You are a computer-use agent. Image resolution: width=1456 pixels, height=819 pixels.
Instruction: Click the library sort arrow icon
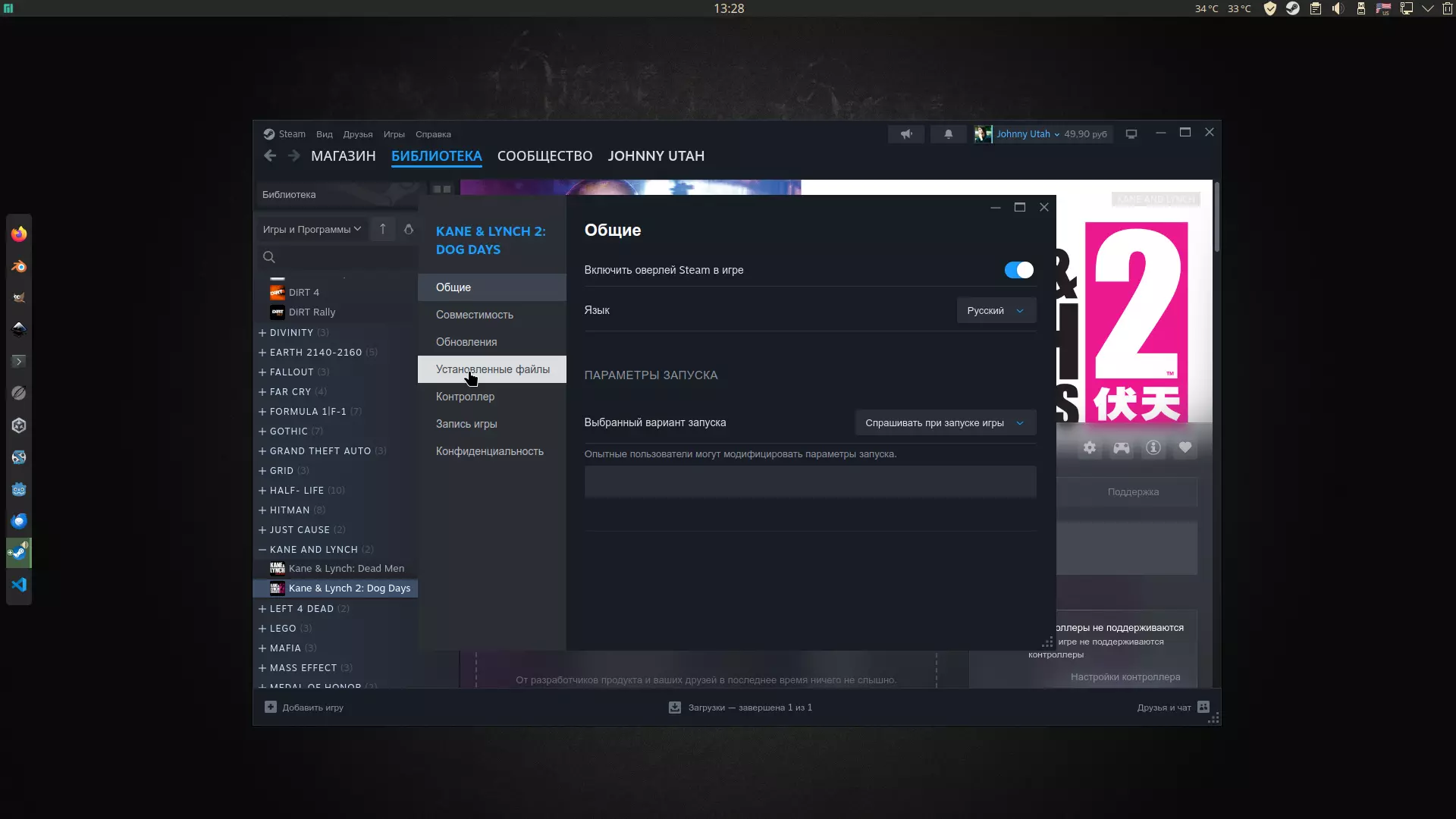pos(383,229)
